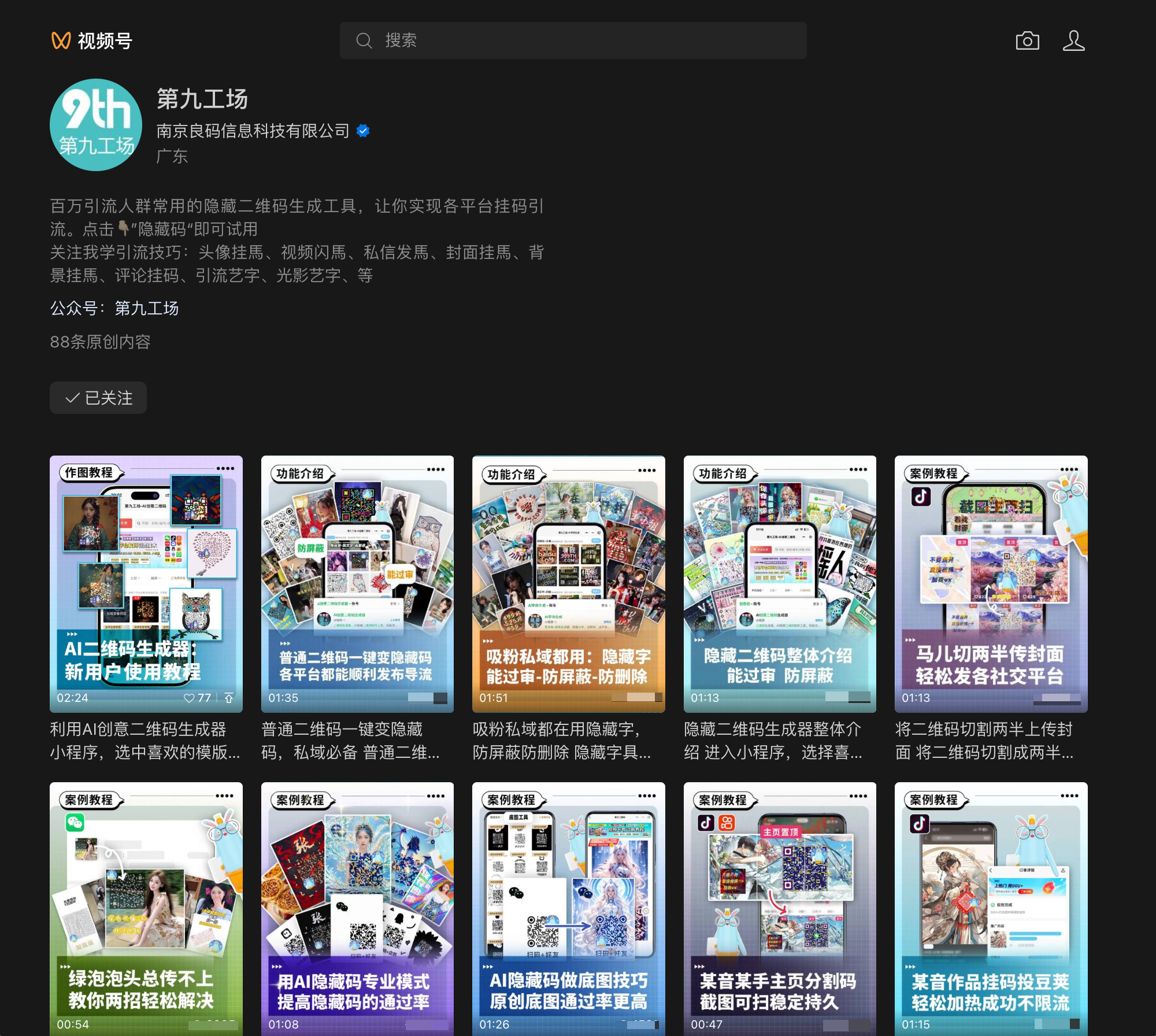Image resolution: width=1156 pixels, height=1036 pixels.
Task: Open 某音作品挂码投豆荚 video
Action: pos(991,908)
